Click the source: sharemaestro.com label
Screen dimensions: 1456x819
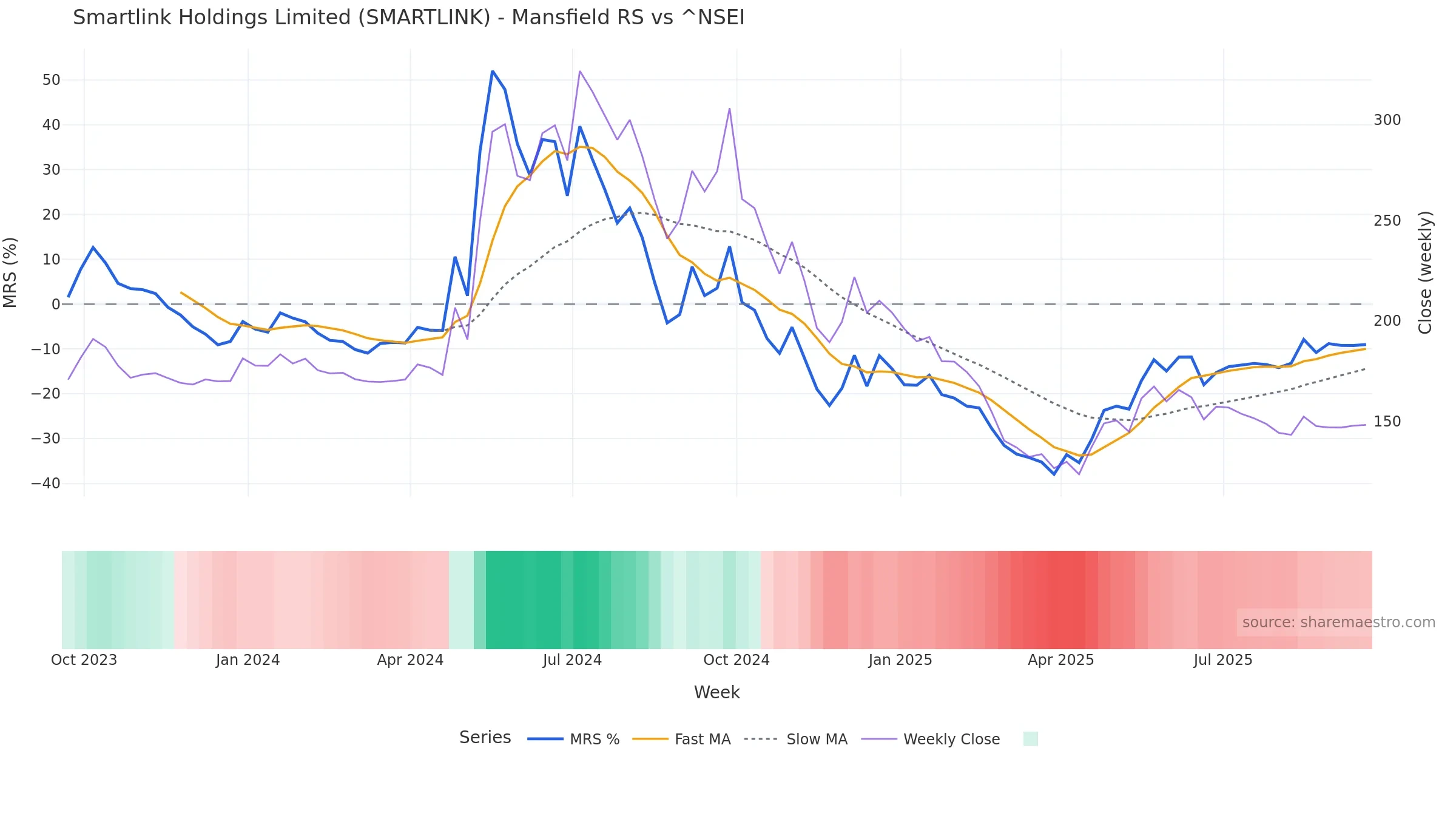[1338, 622]
